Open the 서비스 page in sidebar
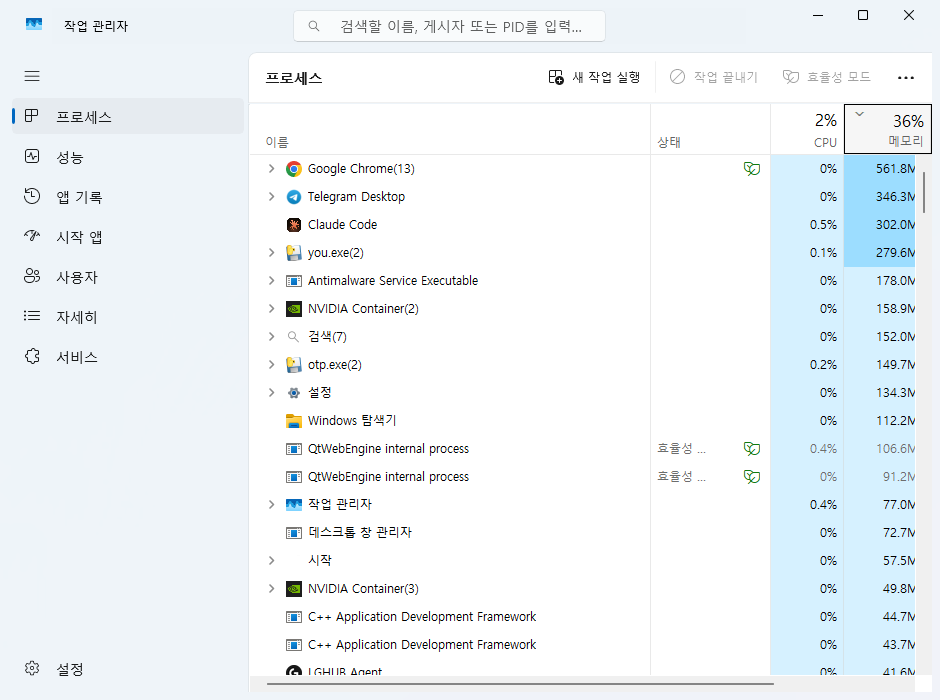Viewport: 940px width, 700px height. click(x=128, y=357)
